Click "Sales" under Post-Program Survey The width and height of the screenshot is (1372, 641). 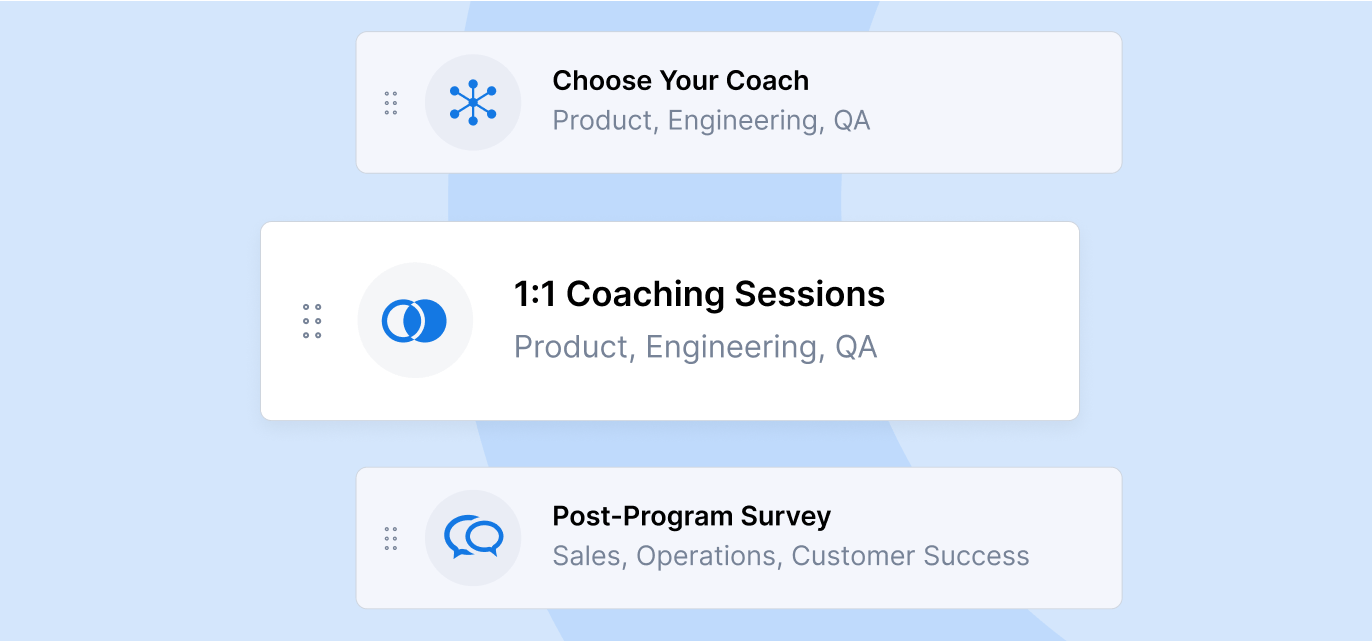pyautogui.click(x=588, y=556)
